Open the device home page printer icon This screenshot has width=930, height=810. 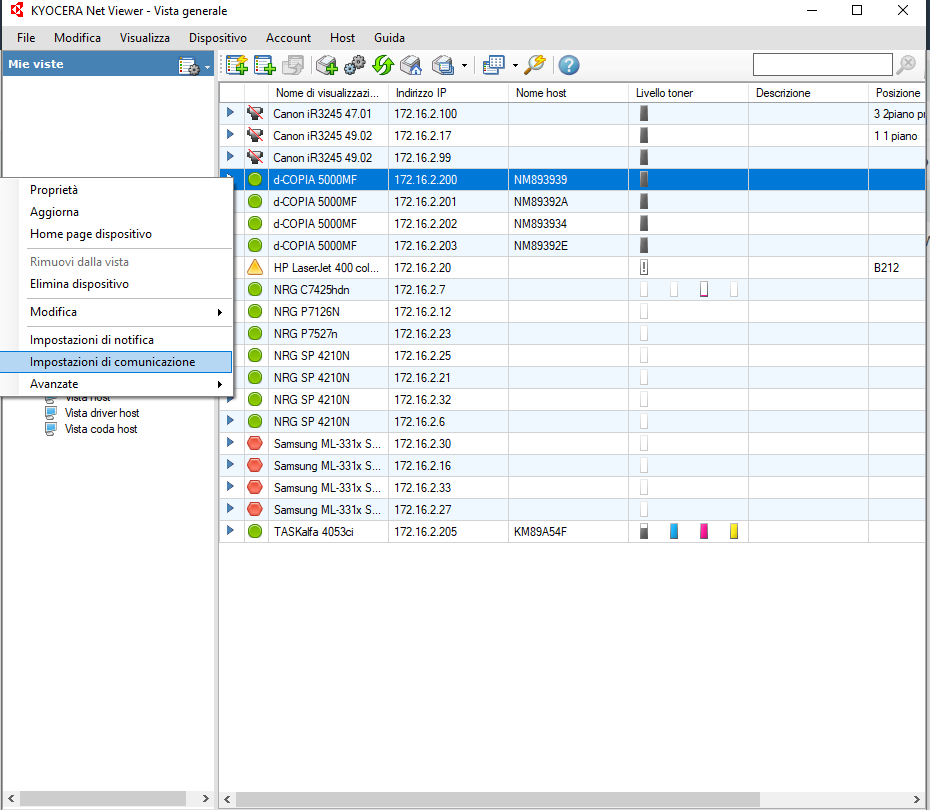[x=411, y=65]
